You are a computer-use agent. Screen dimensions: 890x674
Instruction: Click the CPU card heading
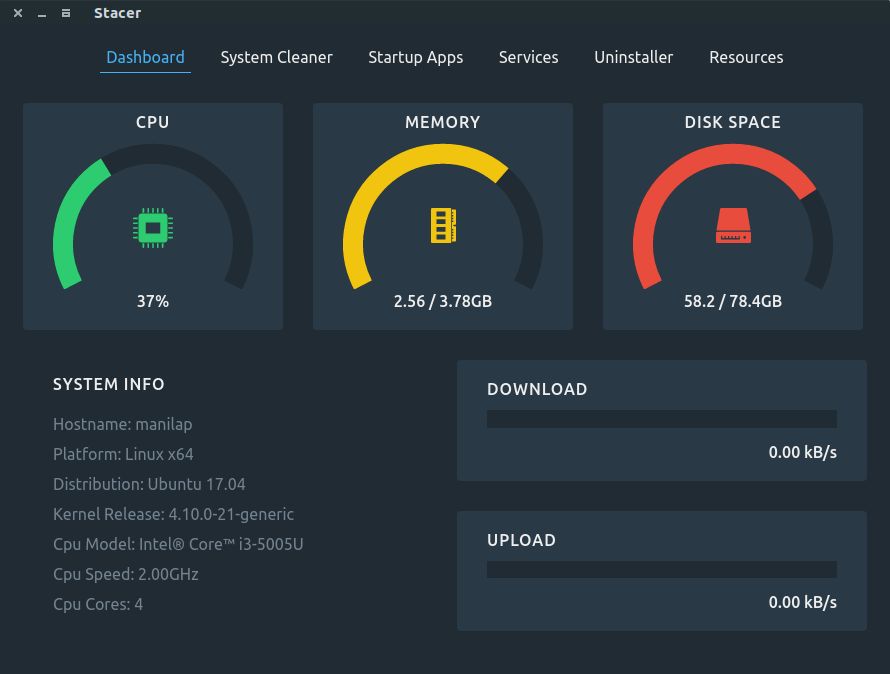click(153, 122)
